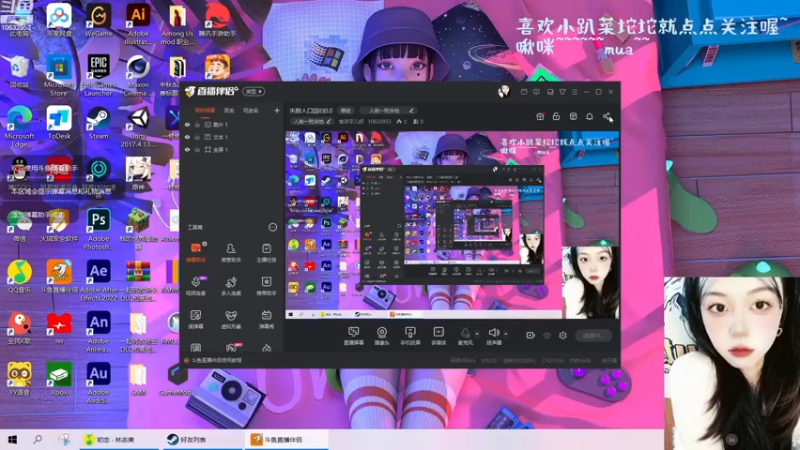The width and height of the screenshot is (800, 450).
Task: Open the Windows Start menu
Action: 12,439
